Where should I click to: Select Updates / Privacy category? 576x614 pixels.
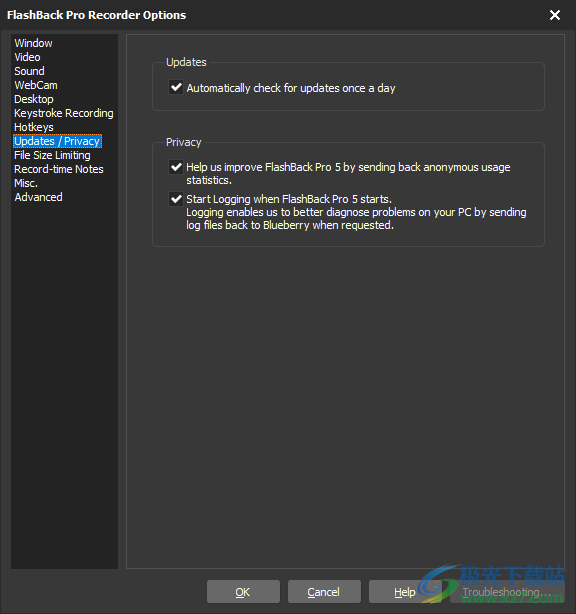58,141
